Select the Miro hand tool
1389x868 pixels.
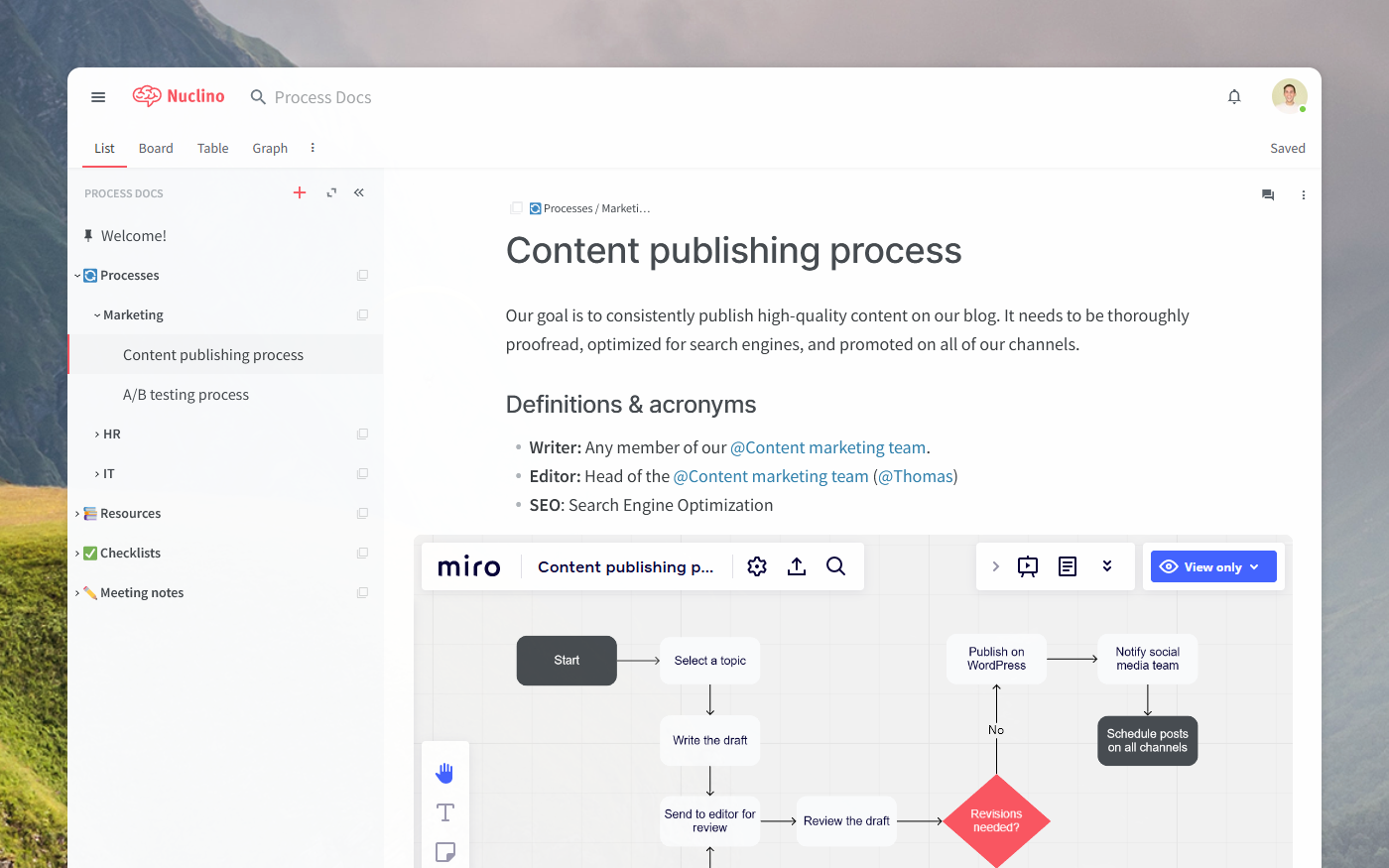tap(445, 773)
